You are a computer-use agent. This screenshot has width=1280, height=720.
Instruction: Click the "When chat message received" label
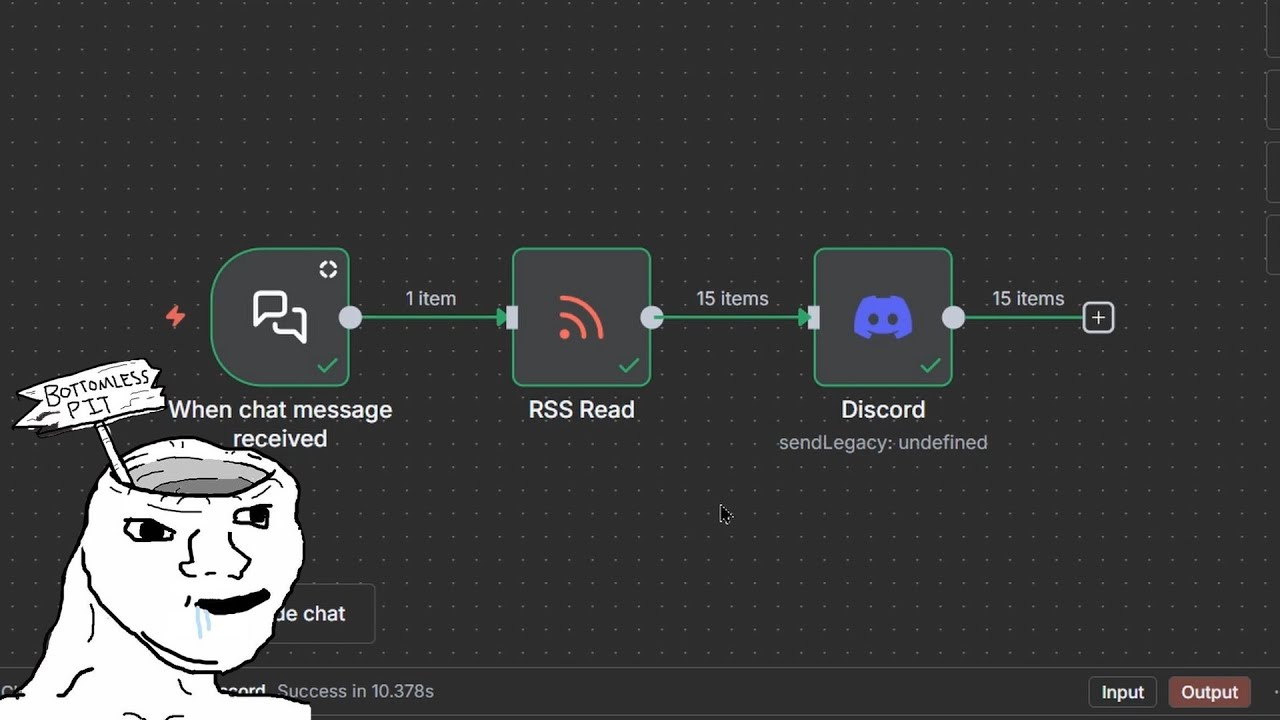pos(280,424)
